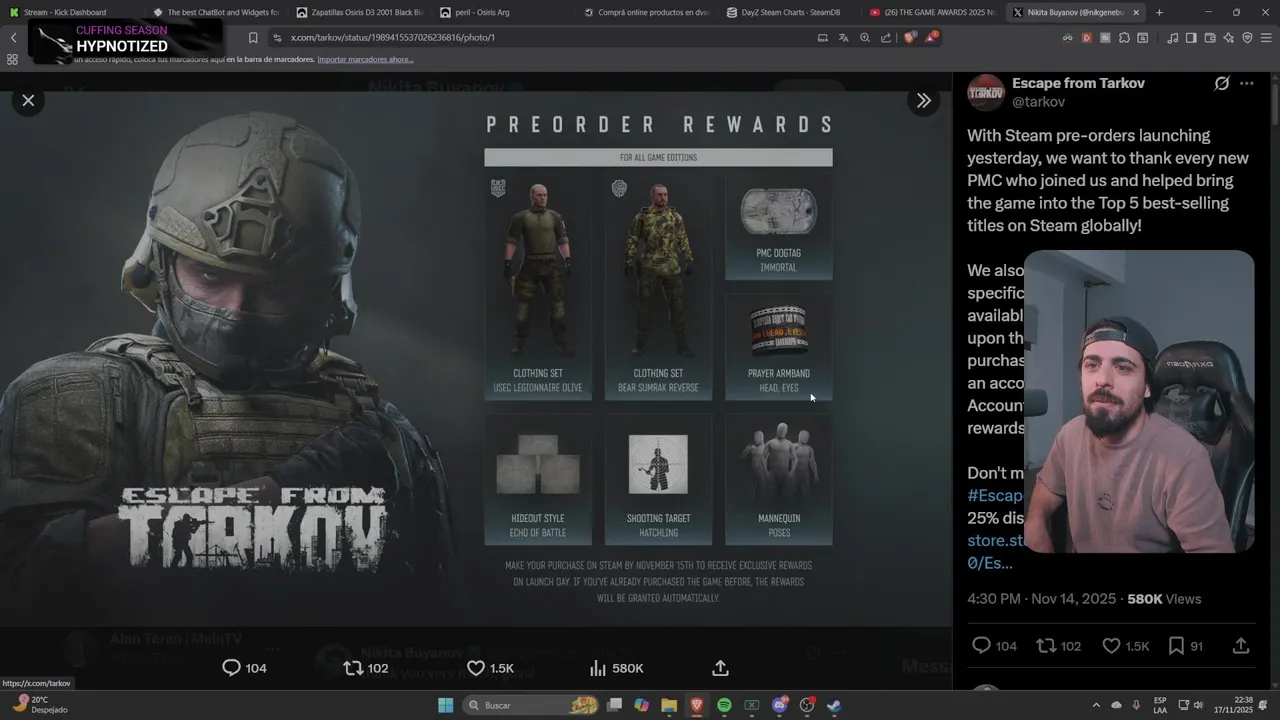Viewport: 1280px width, 720px height.
Task: Click the share page icon in address bar
Action: [886, 38]
